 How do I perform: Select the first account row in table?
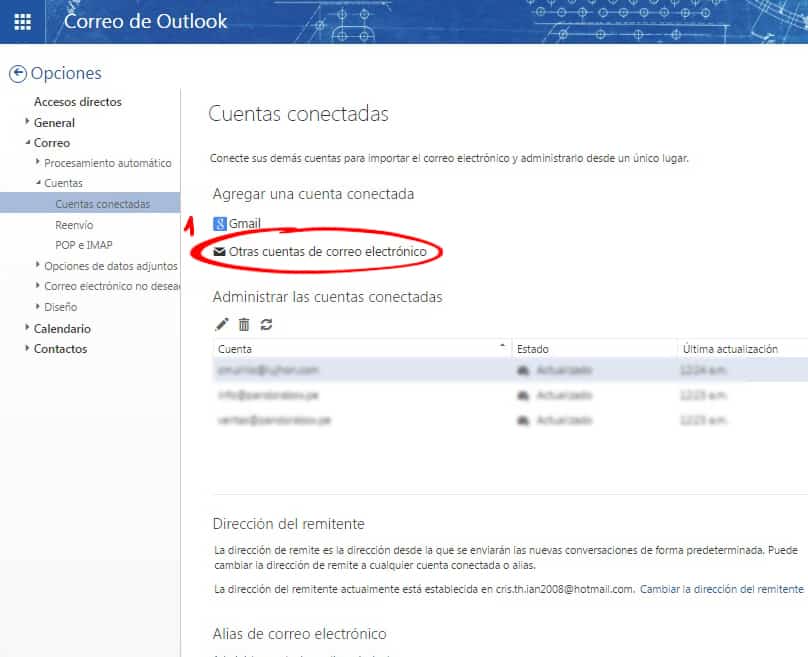click(x=510, y=370)
